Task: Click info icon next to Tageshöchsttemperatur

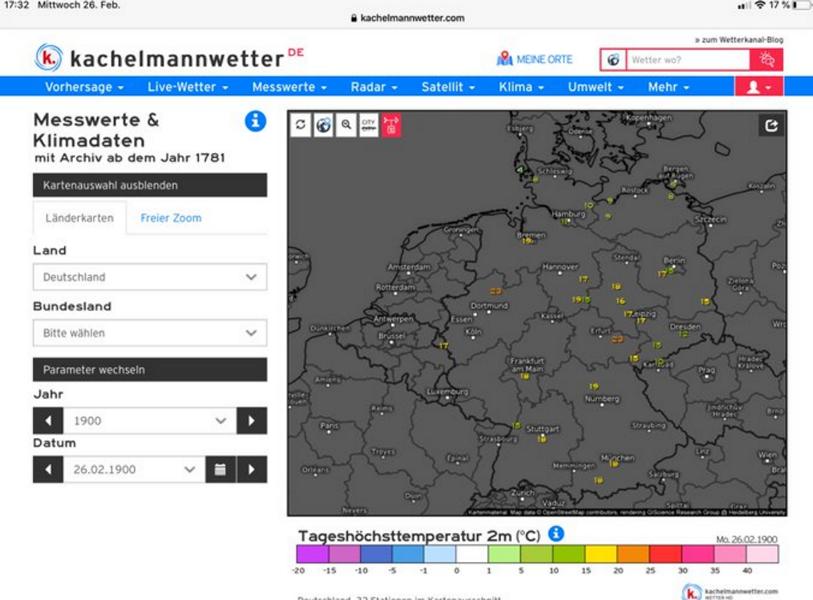Action: pos(556,534)
